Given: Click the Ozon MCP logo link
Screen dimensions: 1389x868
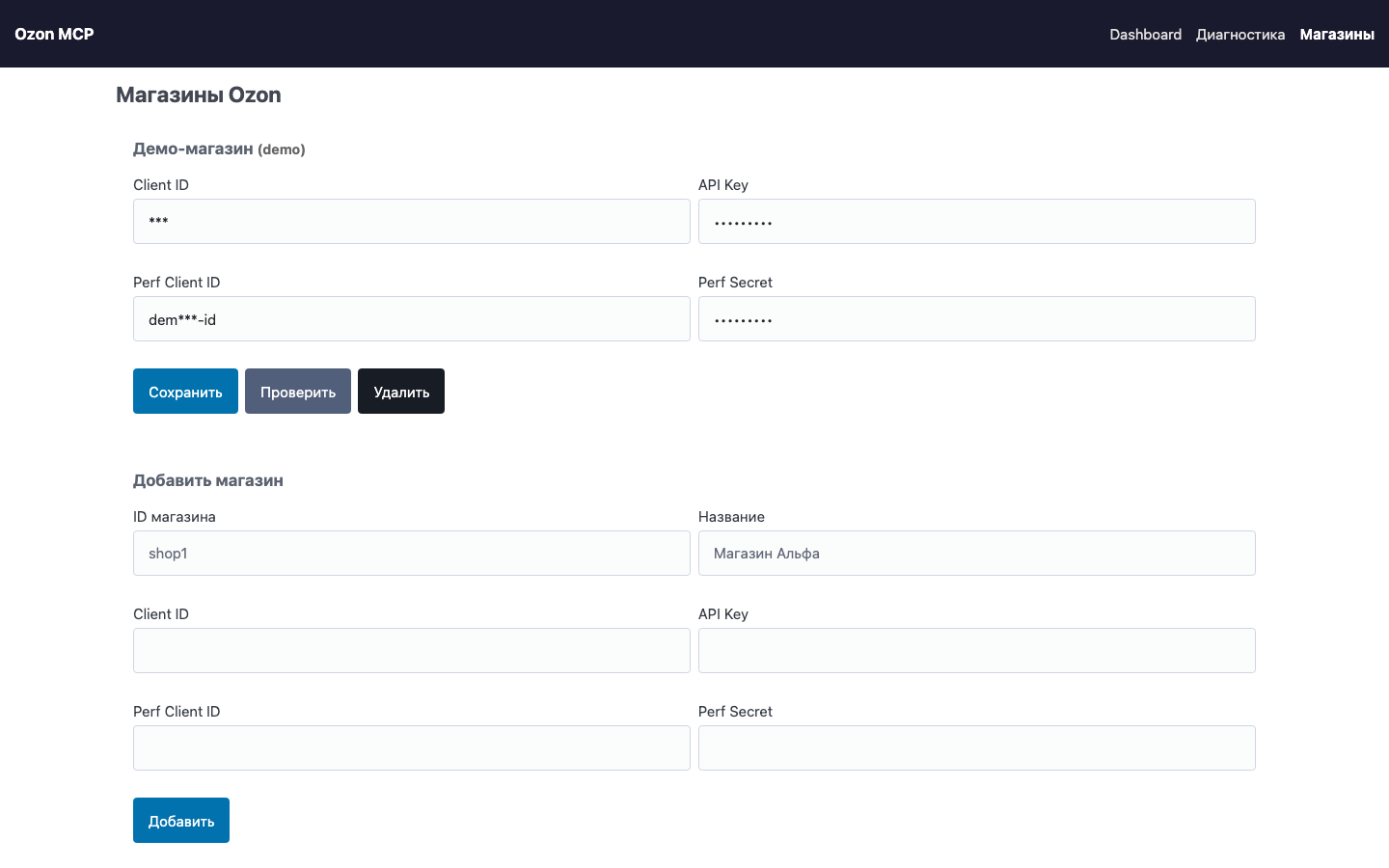Looking at the screenshot, I should point(54,34).
